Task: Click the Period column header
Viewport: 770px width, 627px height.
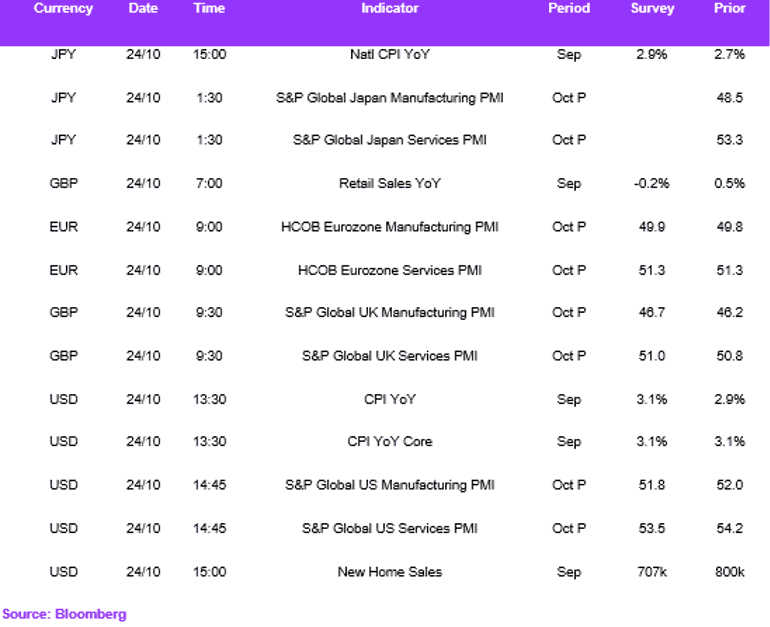Action: 569,8
